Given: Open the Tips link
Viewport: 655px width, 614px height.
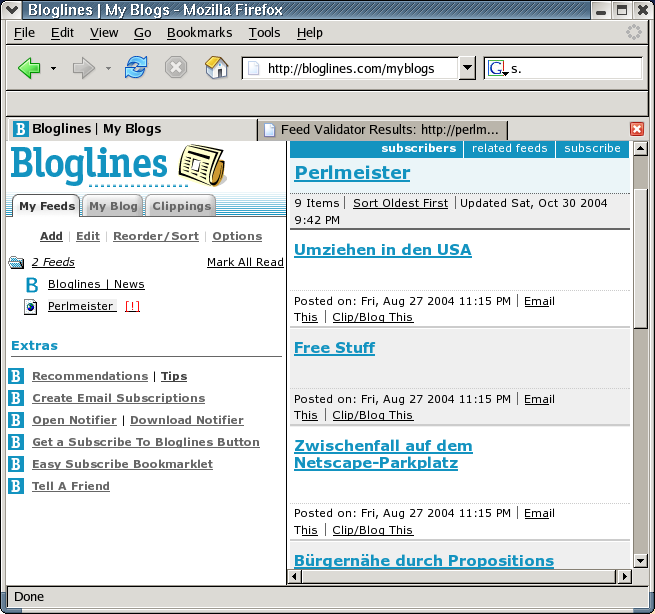Looking at the screenshot, I should (x=174, y=376).
